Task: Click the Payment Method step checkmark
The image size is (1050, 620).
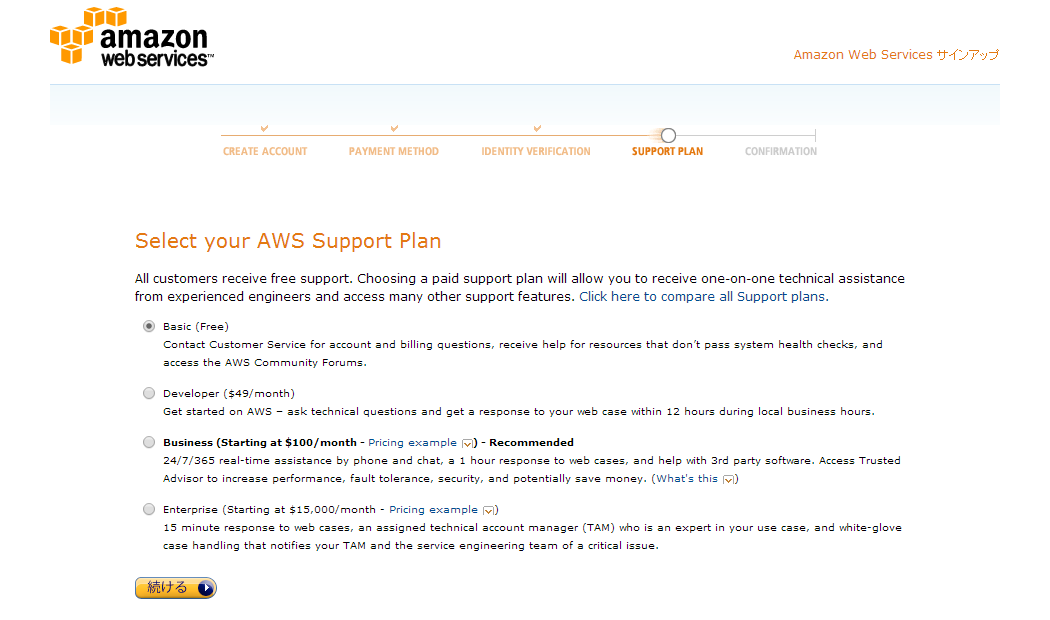Action: 394,128
